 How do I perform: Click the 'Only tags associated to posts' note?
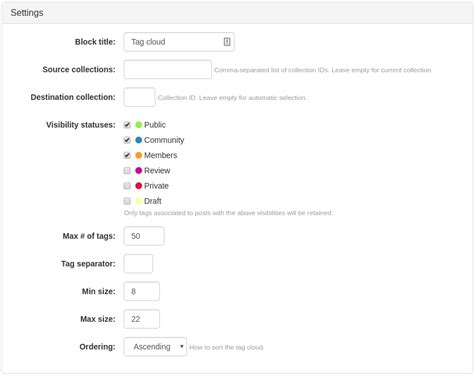coord(228,213)
